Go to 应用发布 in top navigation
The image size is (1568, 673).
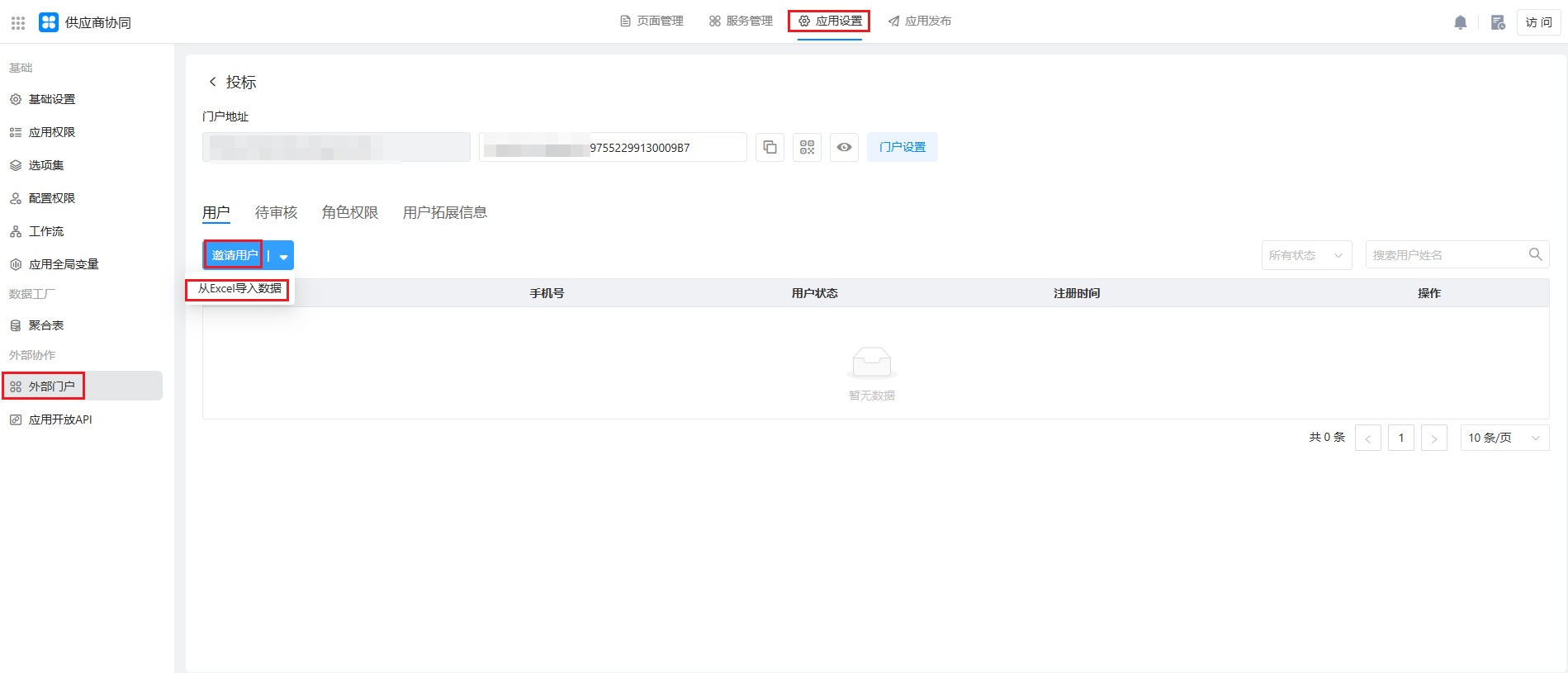coord(920,21)
